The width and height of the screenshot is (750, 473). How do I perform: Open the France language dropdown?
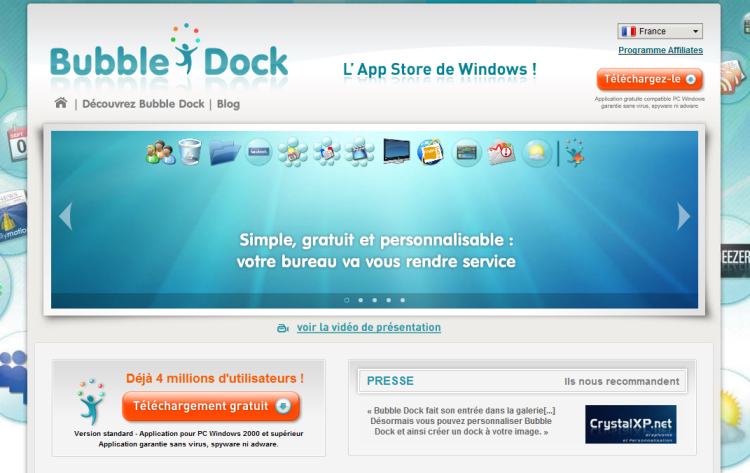pos(660,31)
